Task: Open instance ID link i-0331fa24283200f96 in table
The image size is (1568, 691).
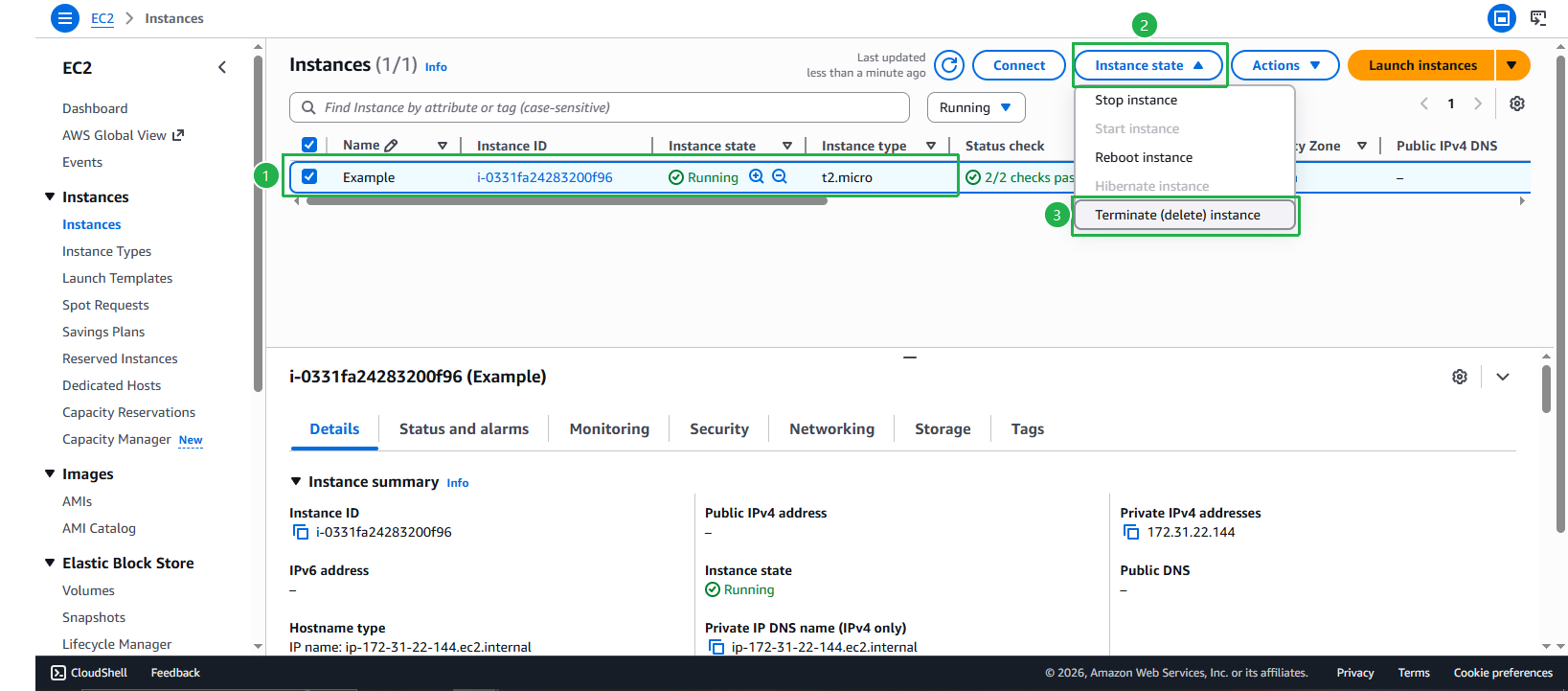Action: (545, 177)
